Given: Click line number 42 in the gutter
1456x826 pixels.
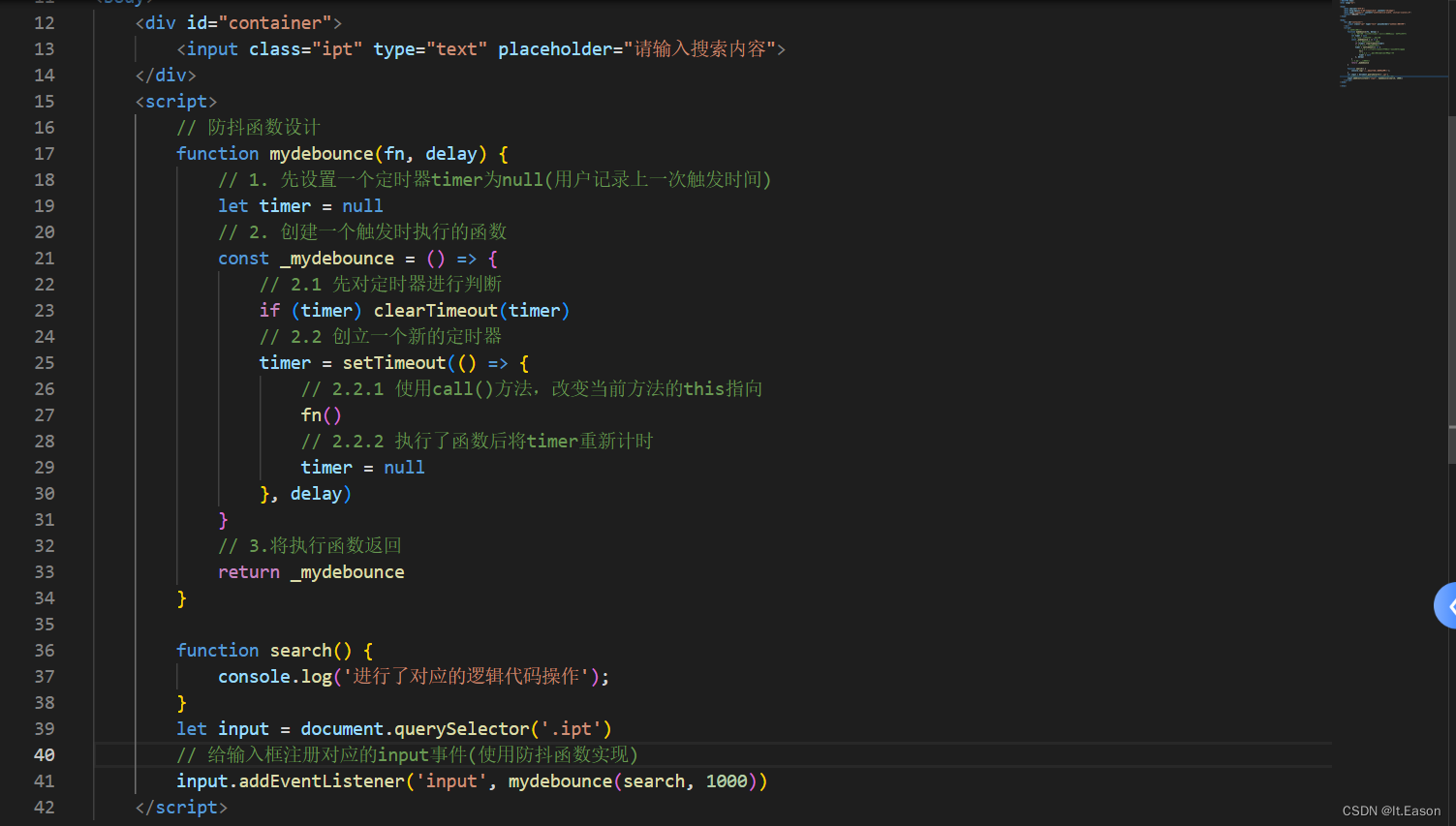Looking at the screenshot, I should click(45, 807).
